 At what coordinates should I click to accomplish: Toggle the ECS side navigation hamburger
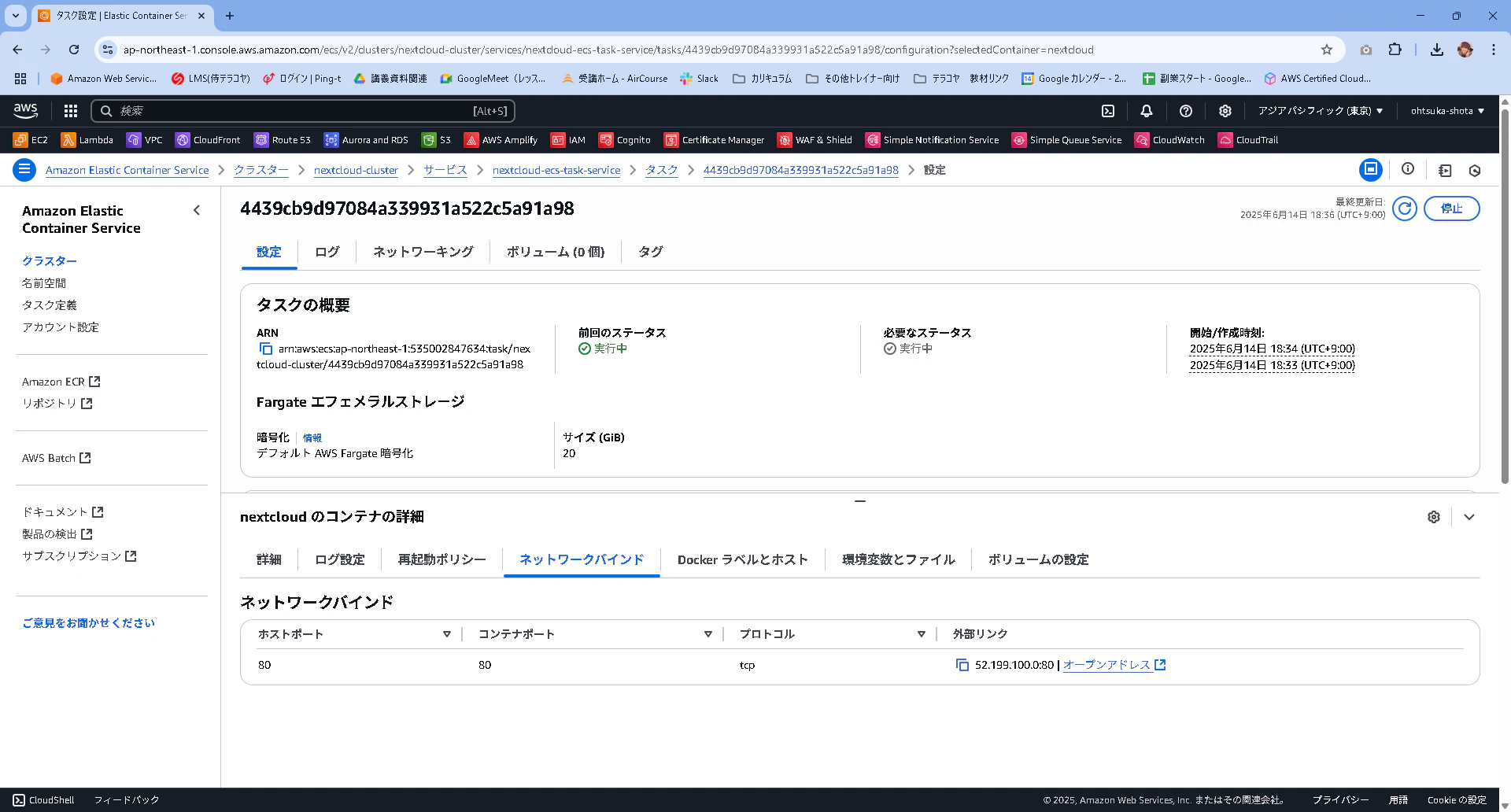click(24, 170)
